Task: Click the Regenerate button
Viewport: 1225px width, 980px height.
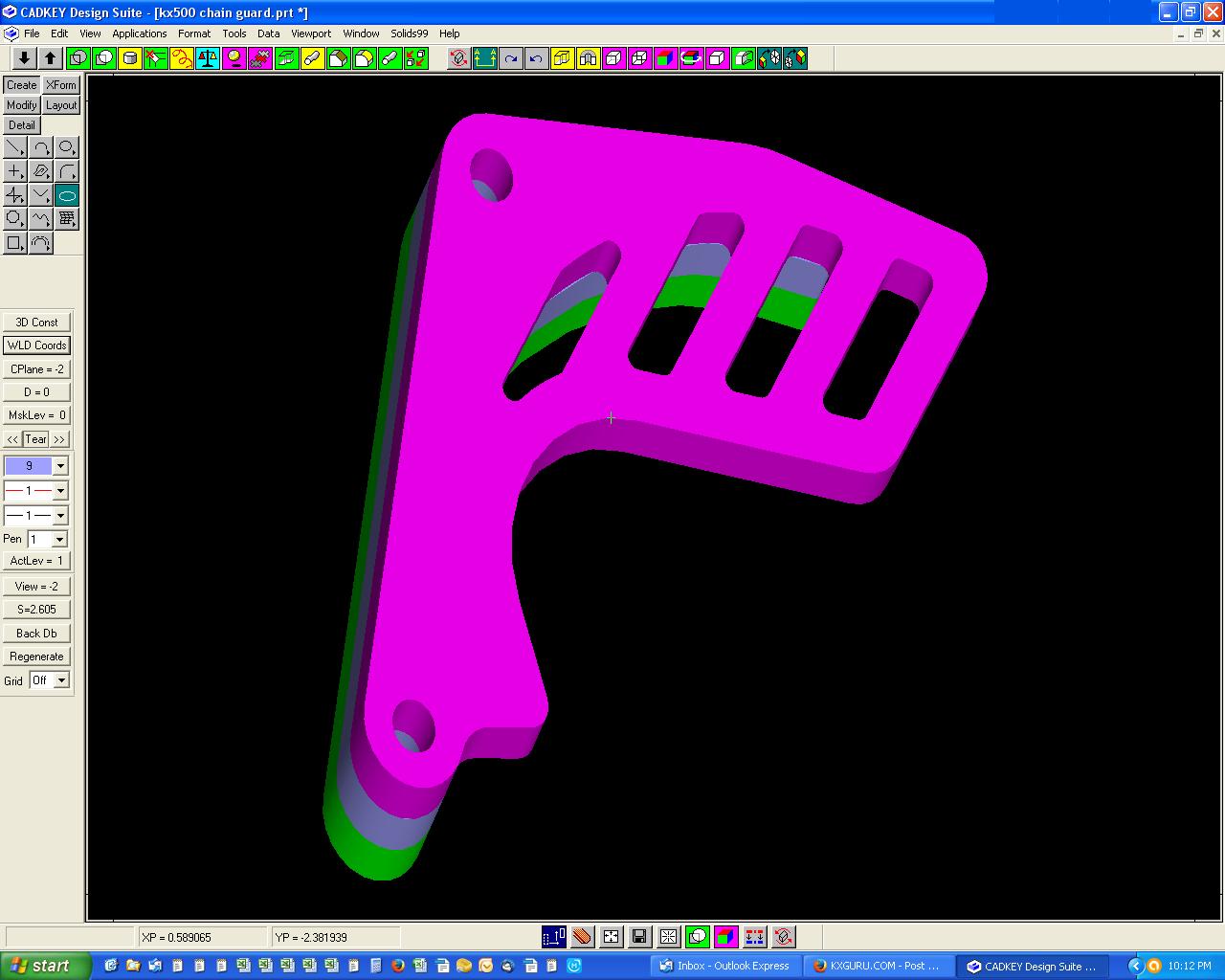Action: [x=36, y=656]
